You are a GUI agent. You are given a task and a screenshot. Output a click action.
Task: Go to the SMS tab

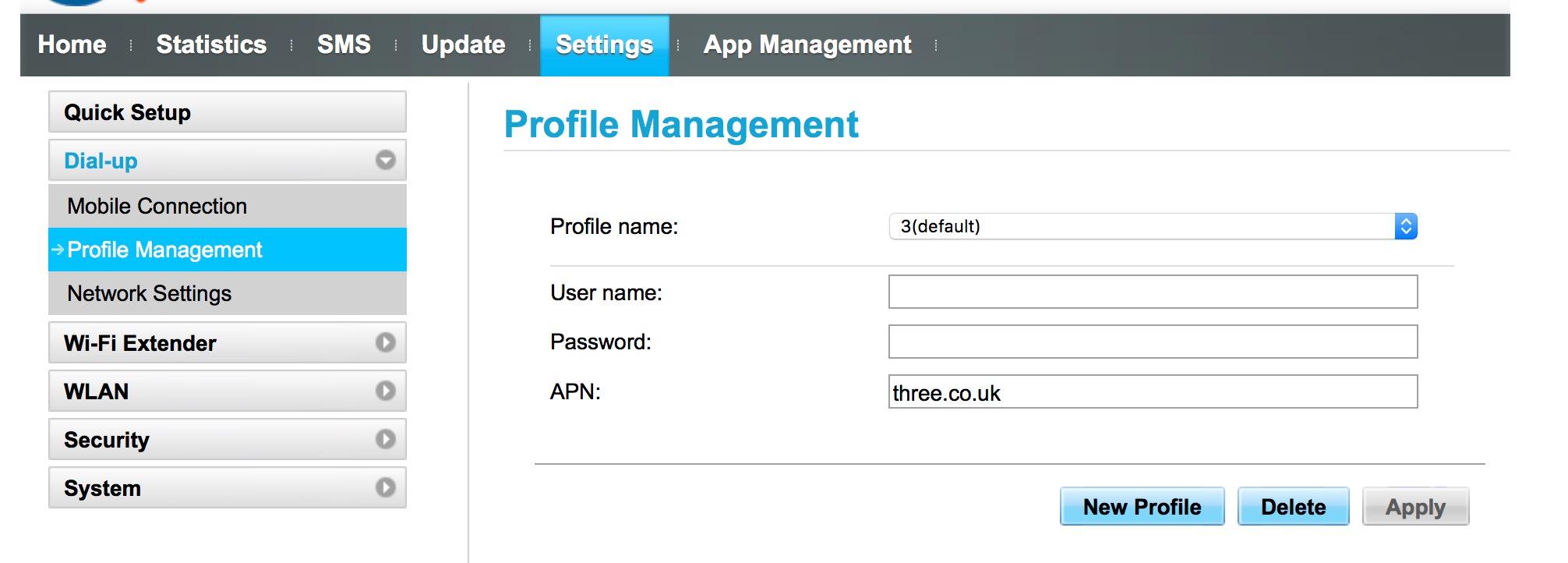(x=344, y=44)
